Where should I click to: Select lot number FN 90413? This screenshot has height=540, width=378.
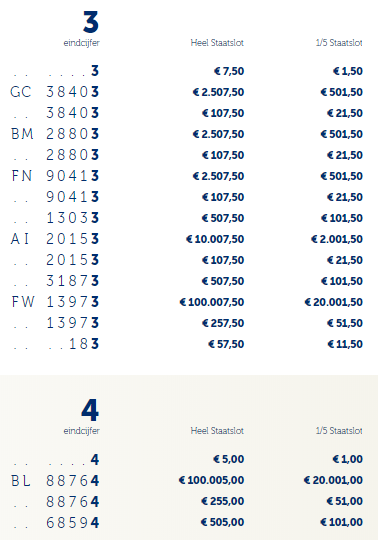[55, 176]
